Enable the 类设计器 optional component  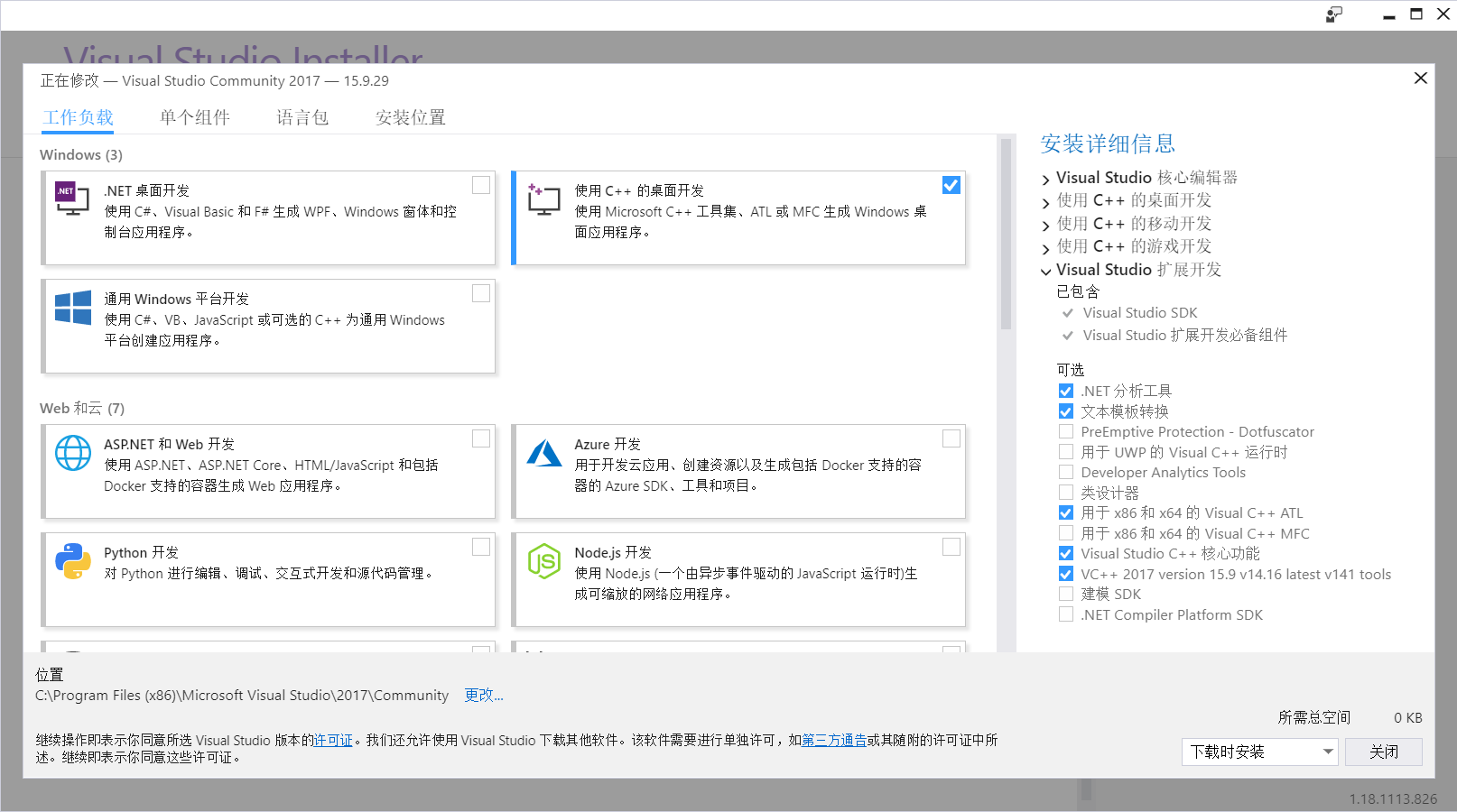click(x=1066, y=493)
